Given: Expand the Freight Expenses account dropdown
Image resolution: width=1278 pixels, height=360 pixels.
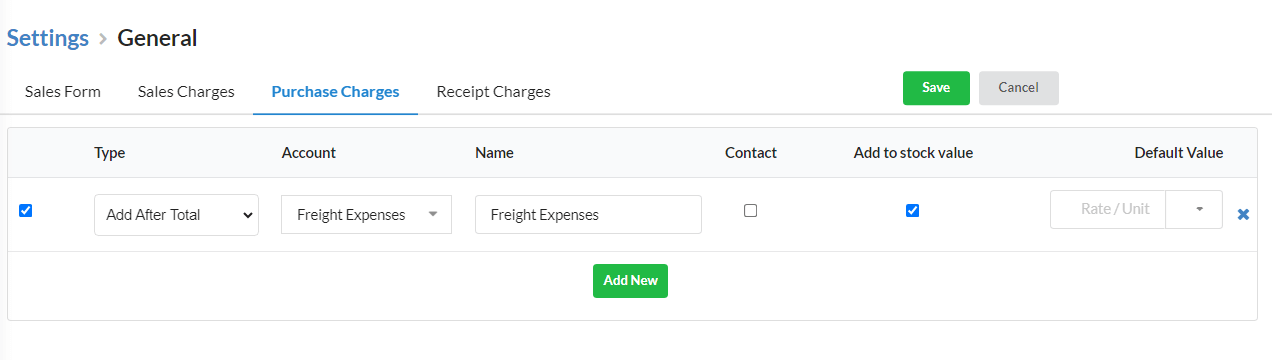Looking at the screenshot, I should tap(366, 214).
